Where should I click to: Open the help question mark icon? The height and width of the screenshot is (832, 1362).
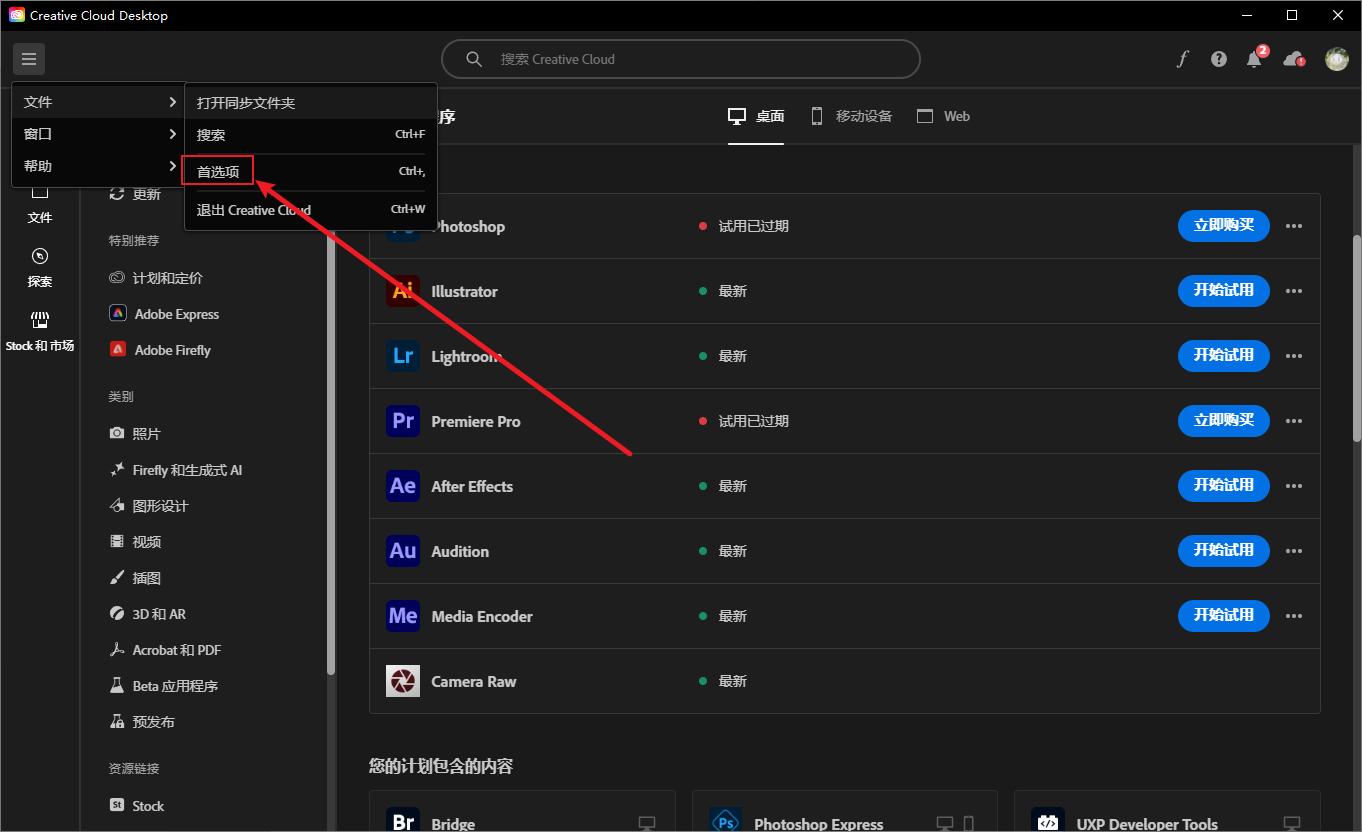click(x=1218, y=59)
